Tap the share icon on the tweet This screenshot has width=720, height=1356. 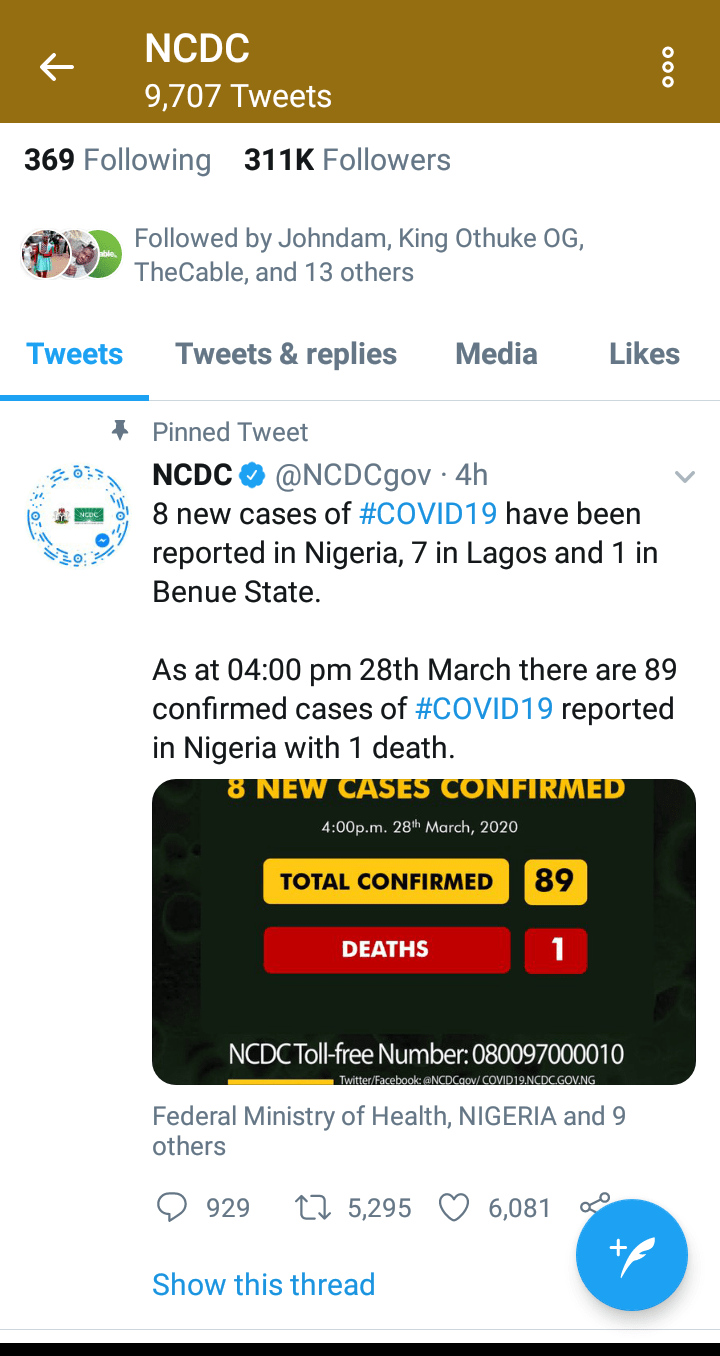click(592, 1205)
